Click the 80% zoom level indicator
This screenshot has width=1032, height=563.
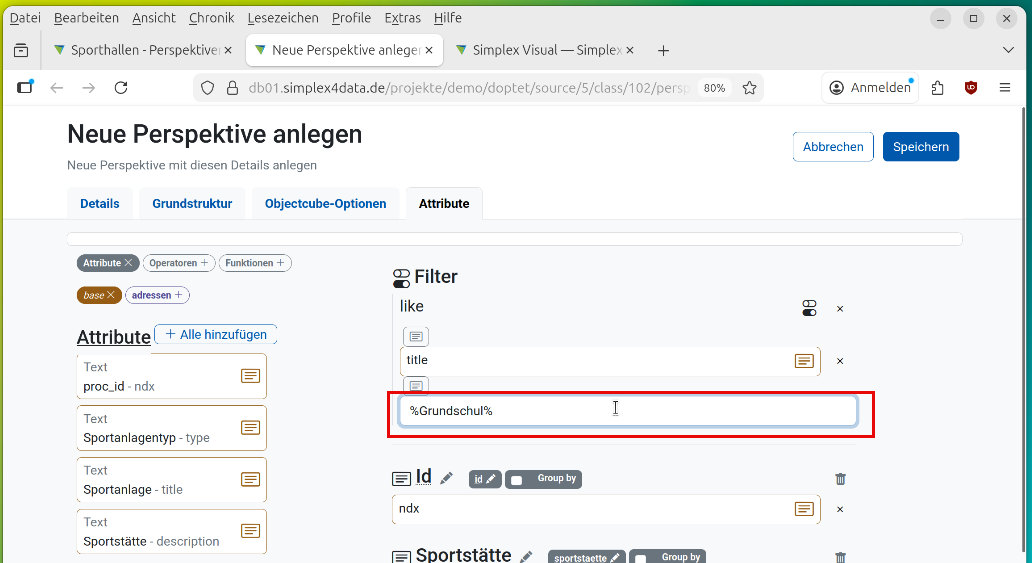pyautogui.click(x=714, y=88)
